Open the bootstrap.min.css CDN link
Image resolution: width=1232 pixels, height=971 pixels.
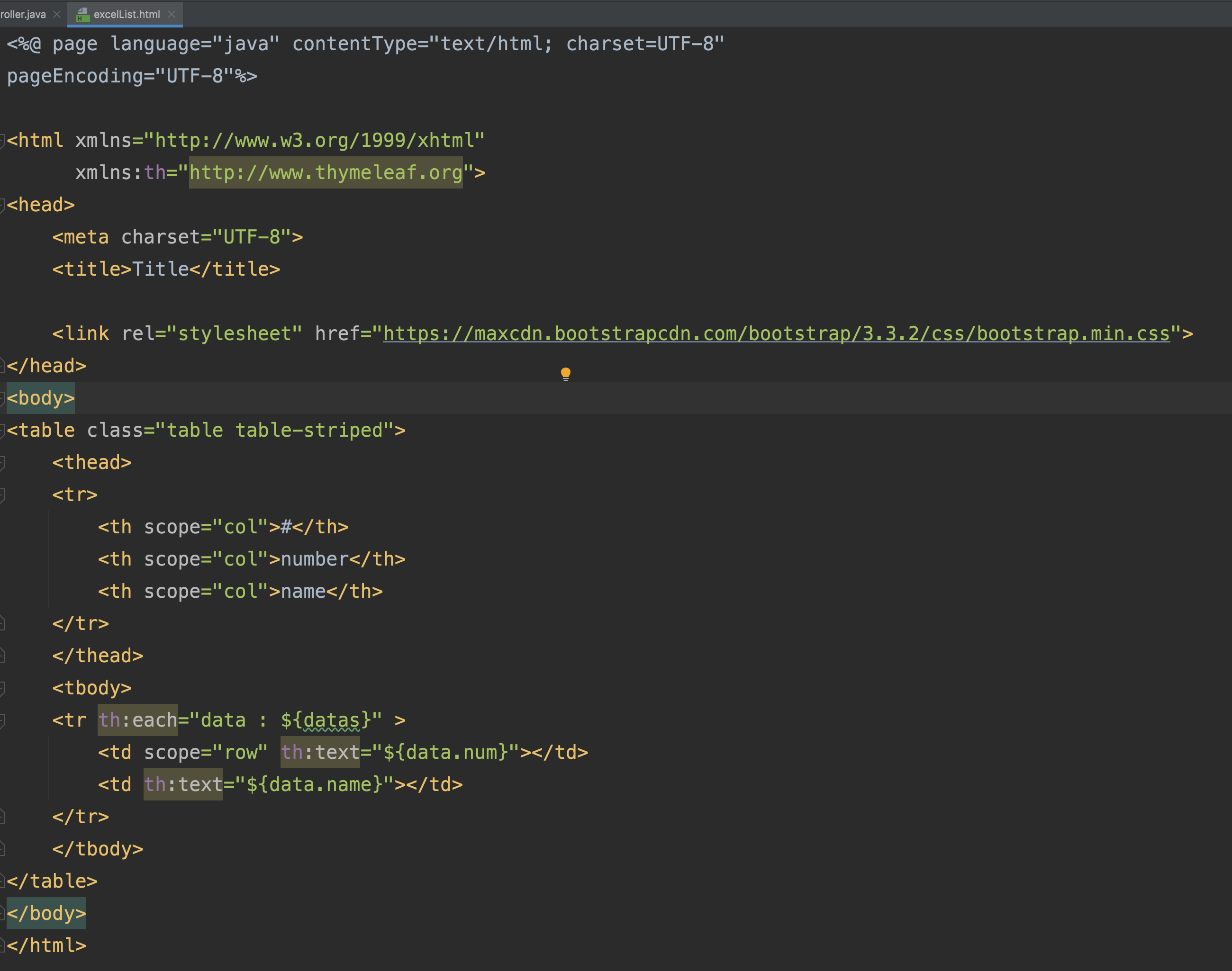[x=776, y=334]
